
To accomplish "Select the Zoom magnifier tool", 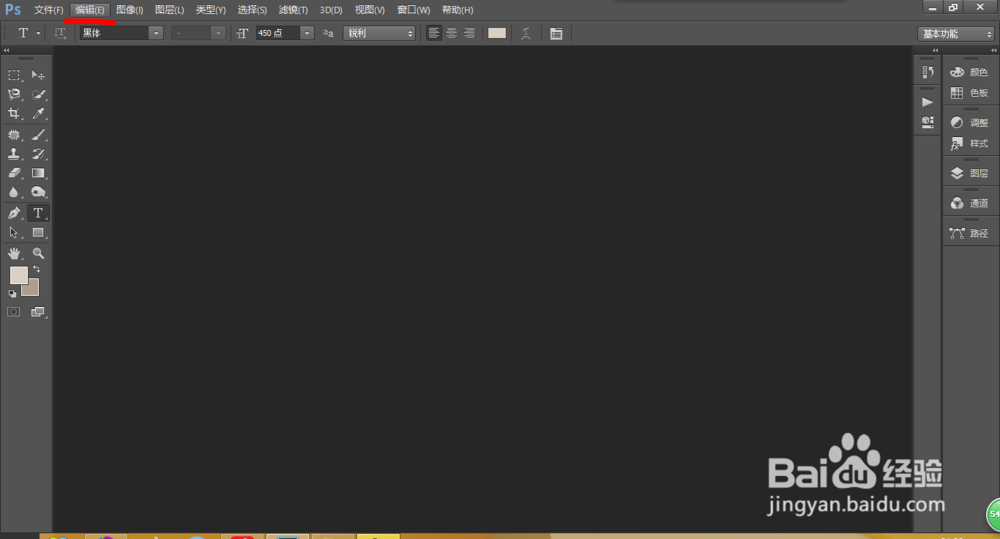I will pyautogui.click(x=38, y=253).
